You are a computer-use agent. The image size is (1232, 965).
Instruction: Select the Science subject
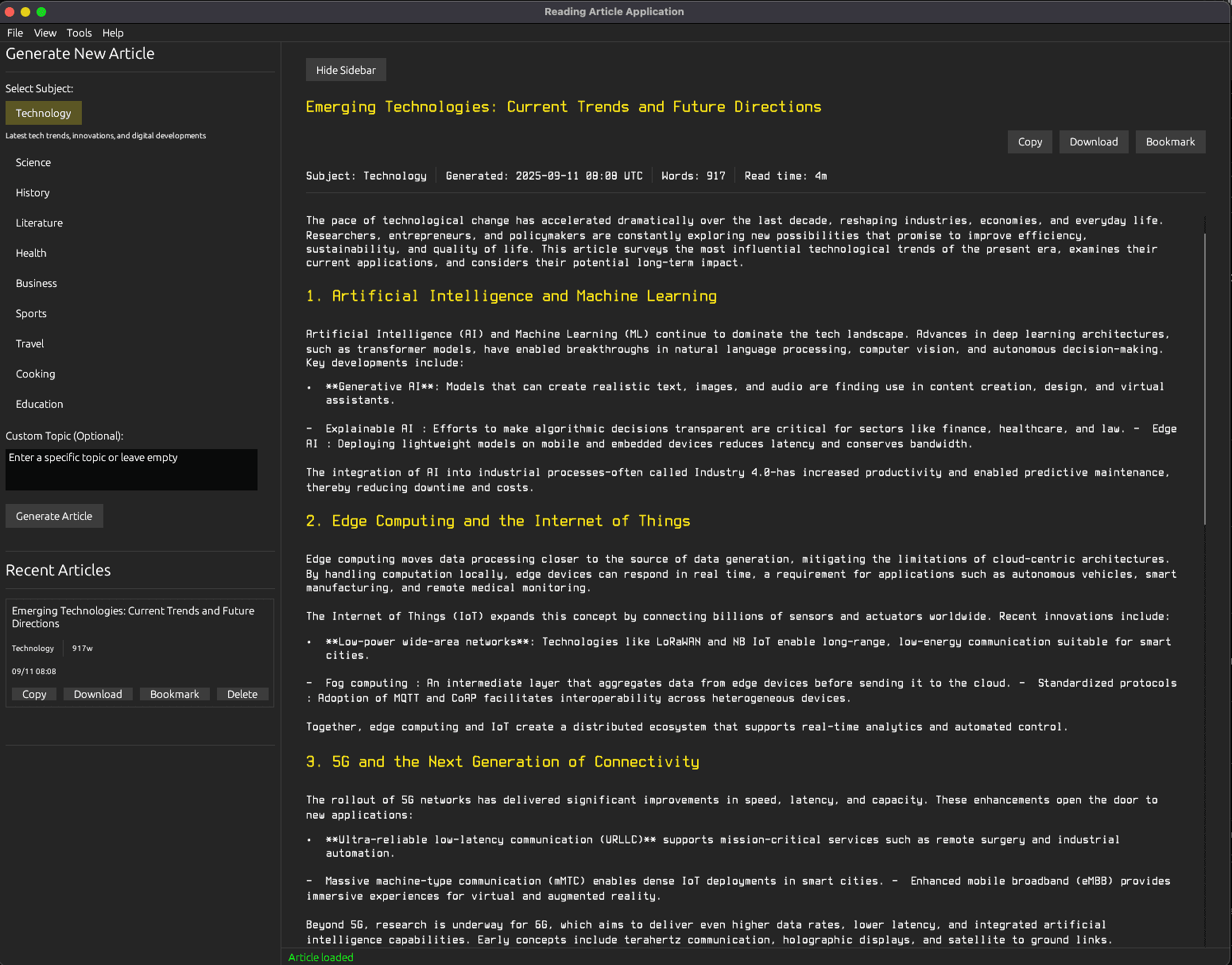33,162
